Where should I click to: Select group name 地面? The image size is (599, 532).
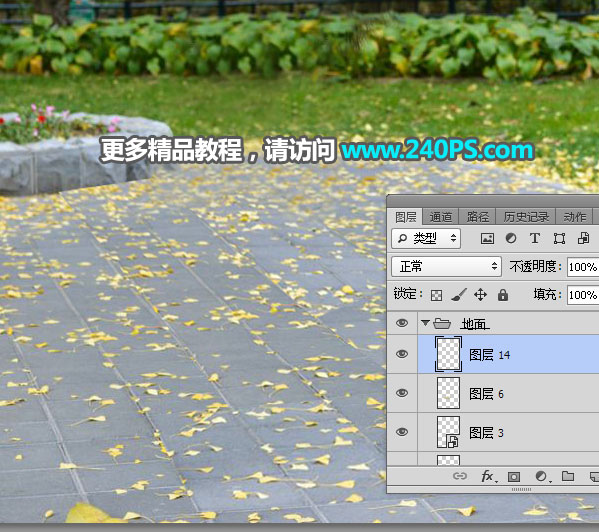(475, 324)
